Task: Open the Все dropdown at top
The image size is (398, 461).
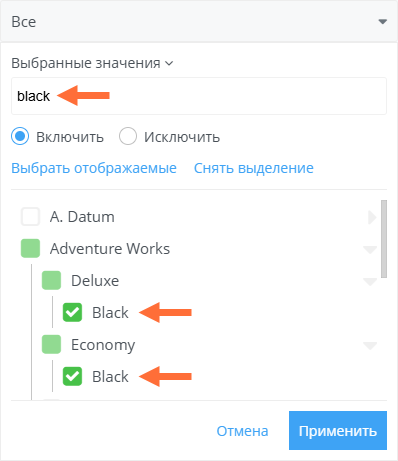Action: tap(199, 21)
